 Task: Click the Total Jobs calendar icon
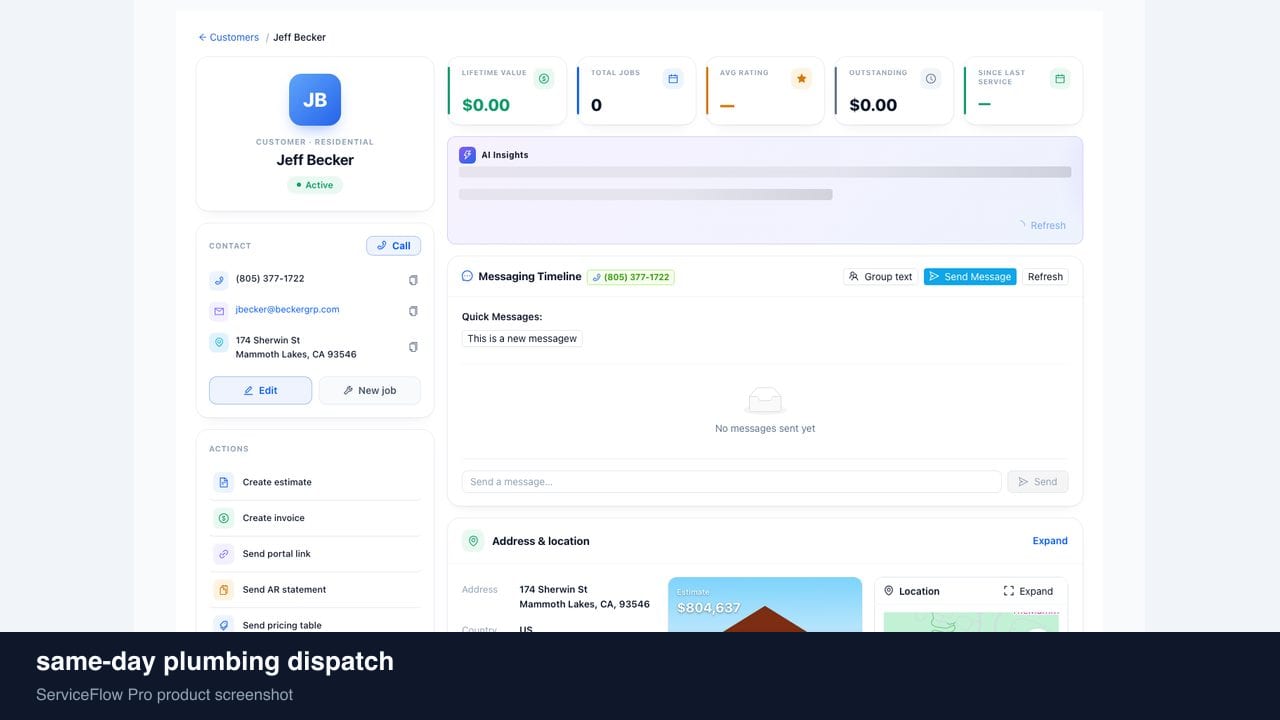coord(673,78)
